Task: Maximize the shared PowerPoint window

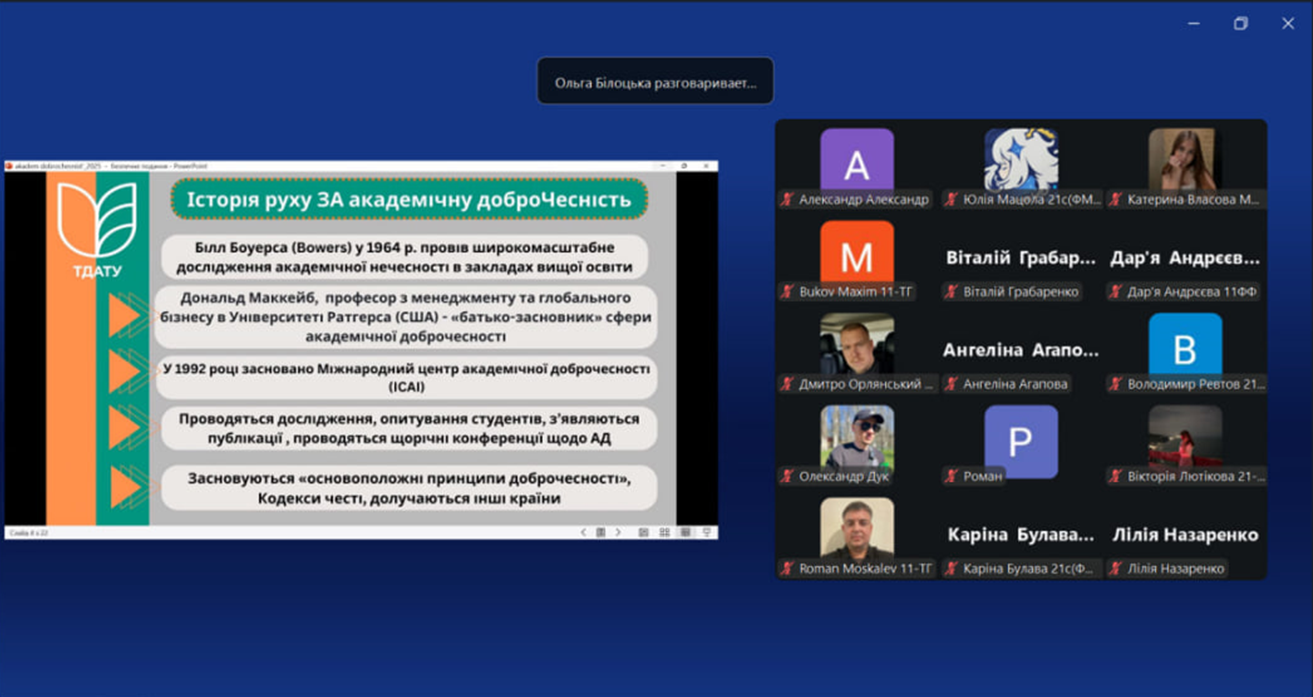Action: 685,166
